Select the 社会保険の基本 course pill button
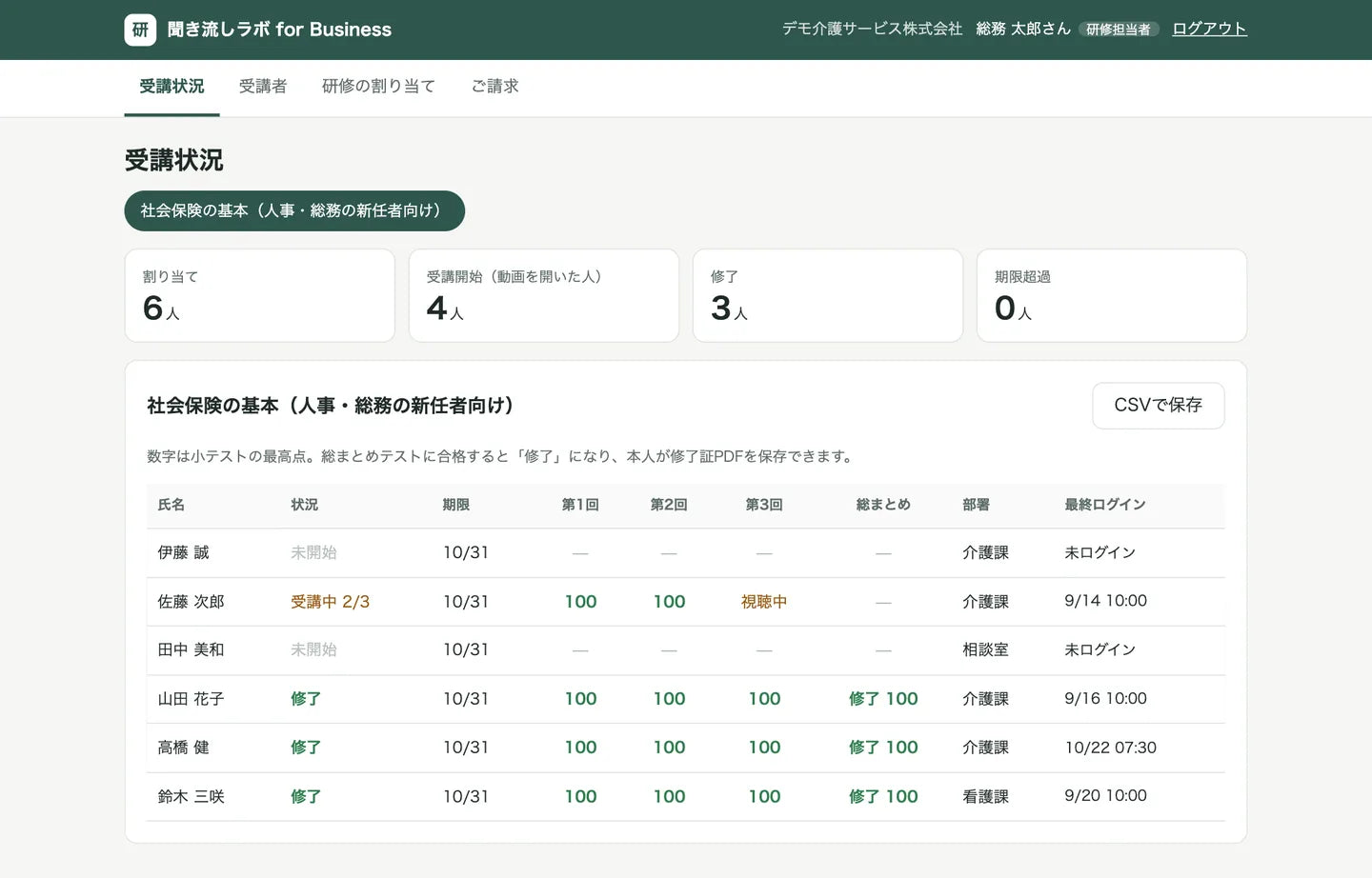 (x=294, y=210)
